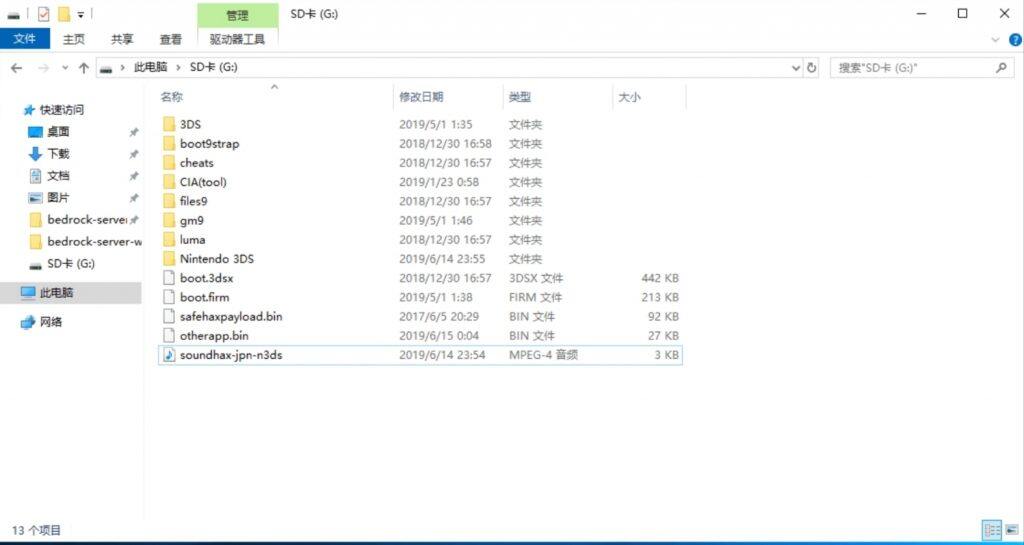Select the Nintendo 3DS folder icon

[x=169, y=259]
